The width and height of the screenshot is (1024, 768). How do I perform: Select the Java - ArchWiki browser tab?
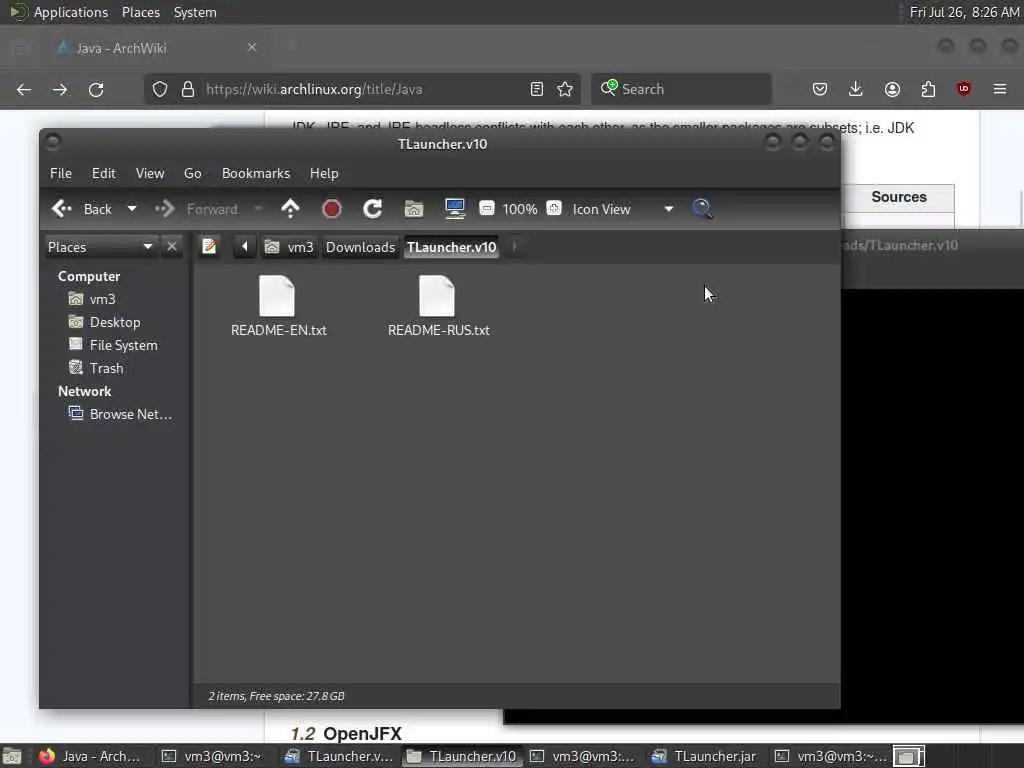point(157,48)
